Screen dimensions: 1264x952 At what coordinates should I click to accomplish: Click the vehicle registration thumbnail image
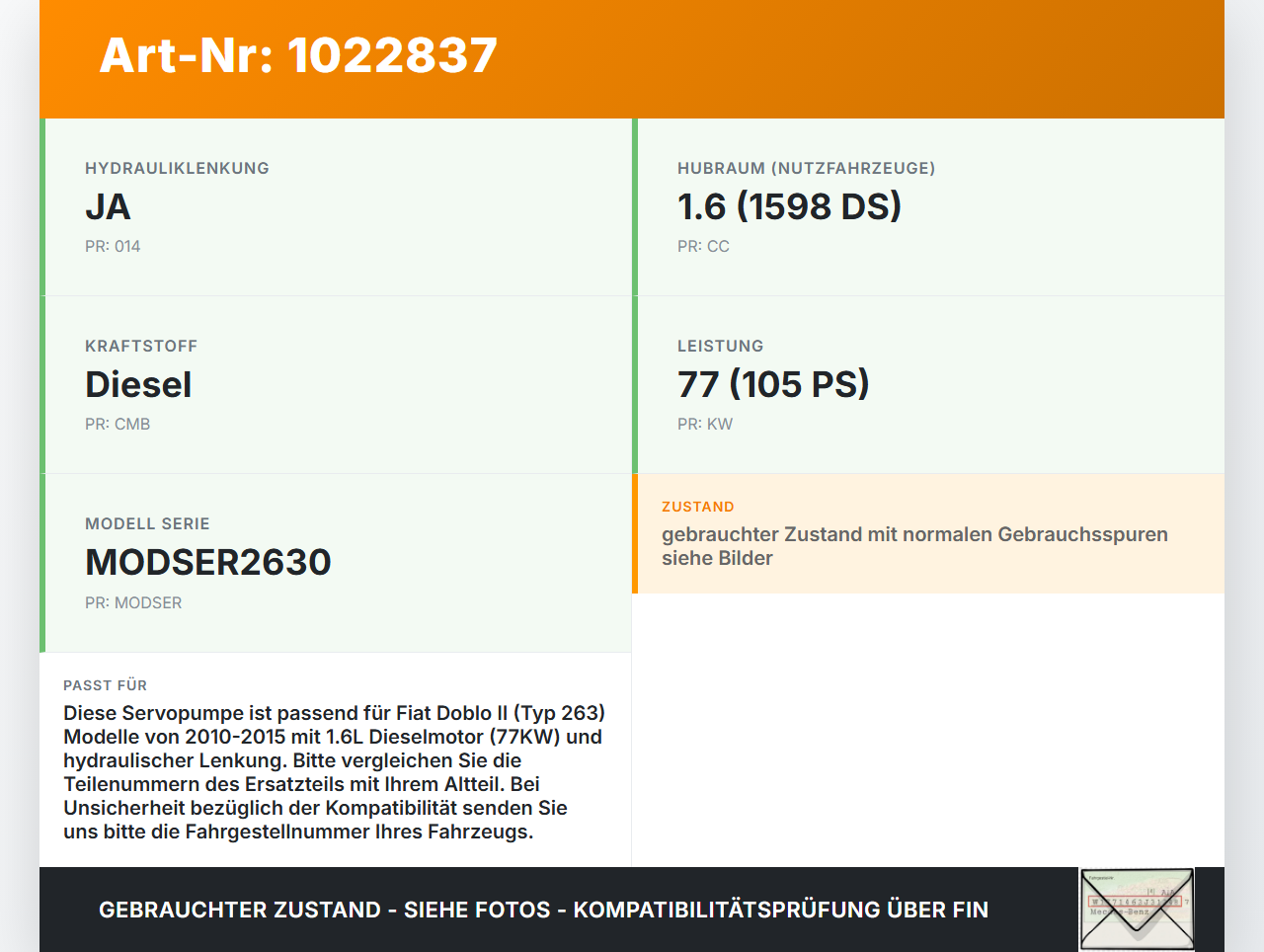click(x=1138, y=910)
